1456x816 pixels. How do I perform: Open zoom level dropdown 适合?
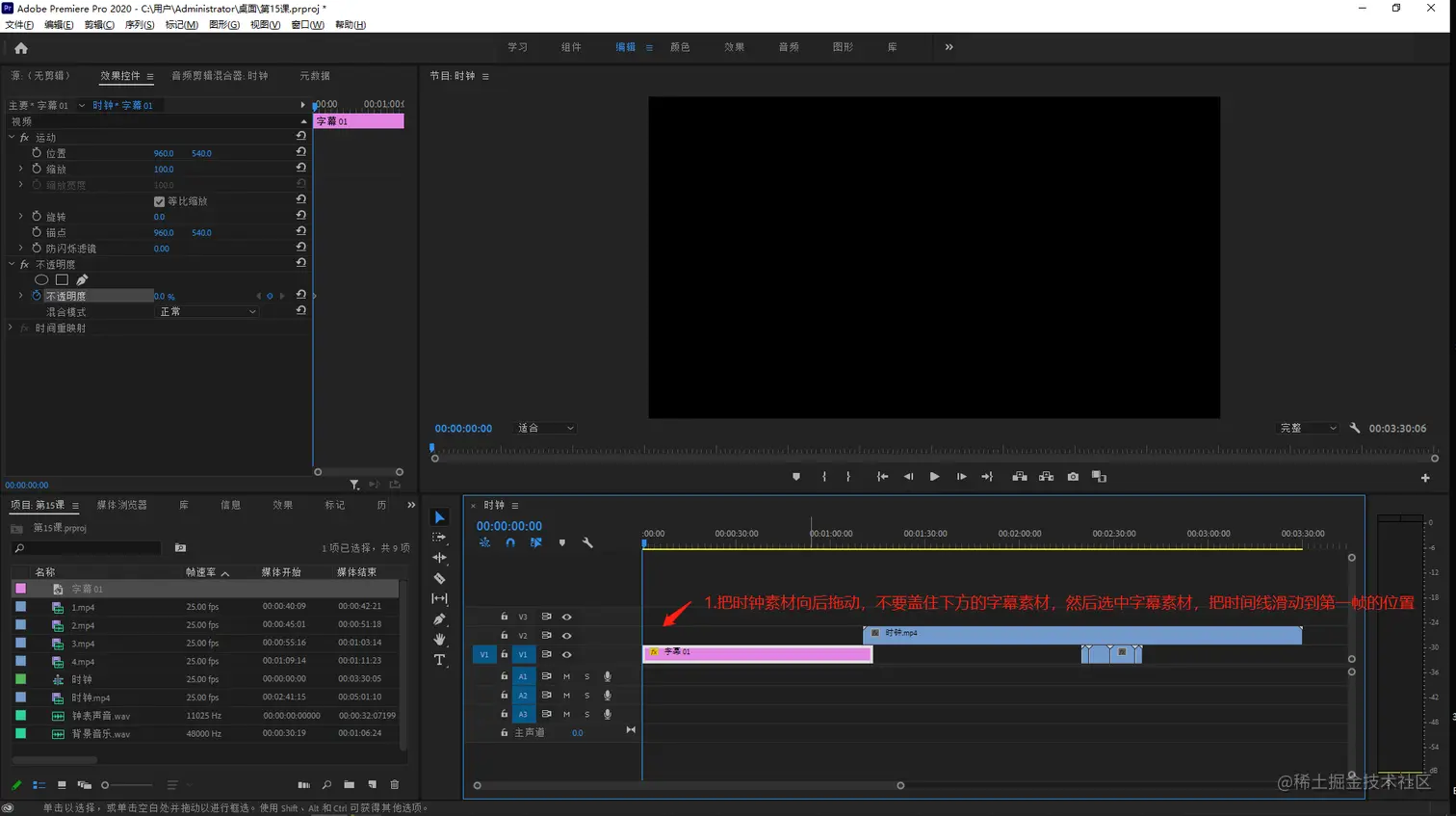click(x=545, y=428)
